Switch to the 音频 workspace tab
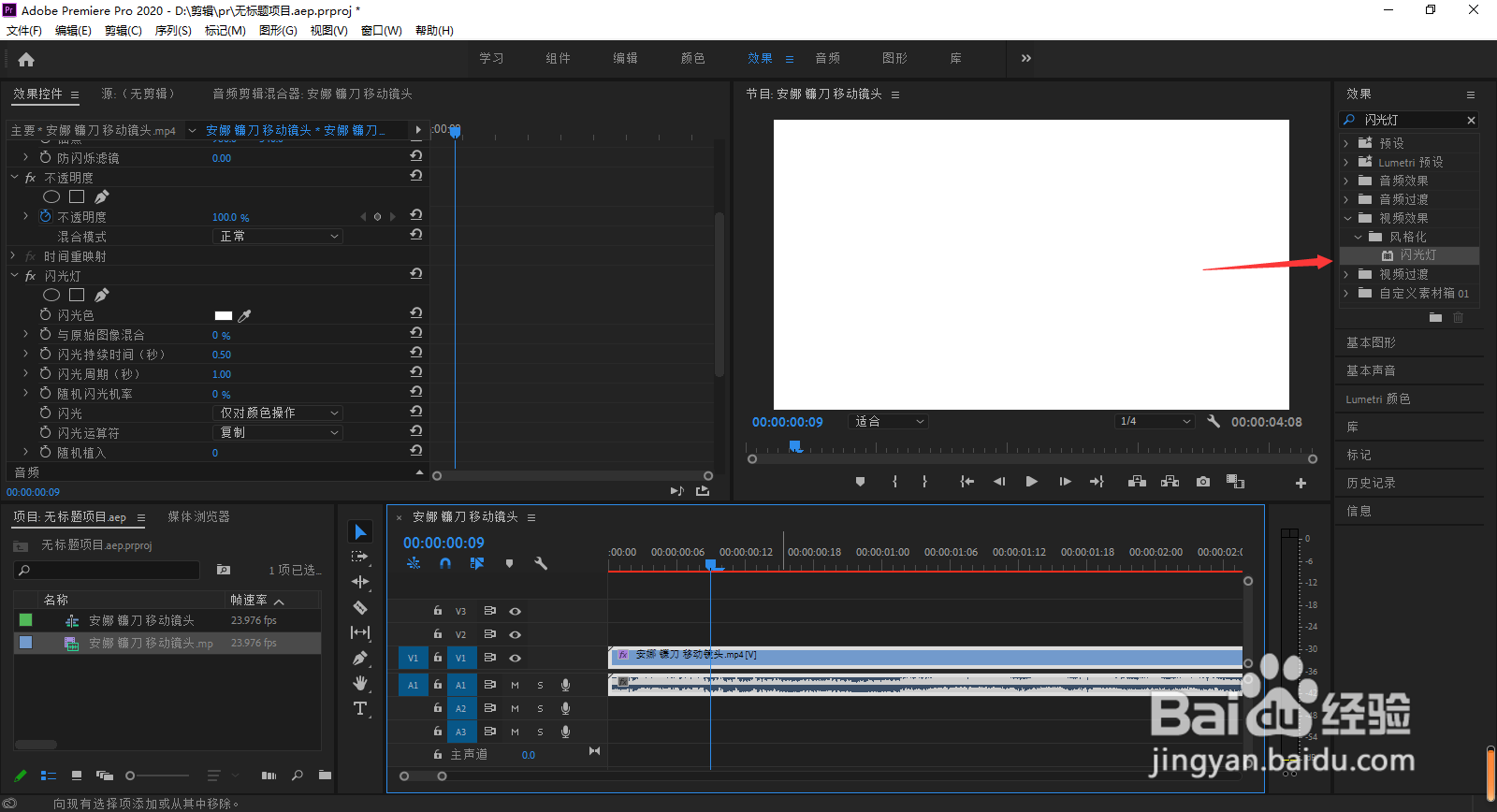Screen dimensions: 1497x812 (x=827, y=58)
